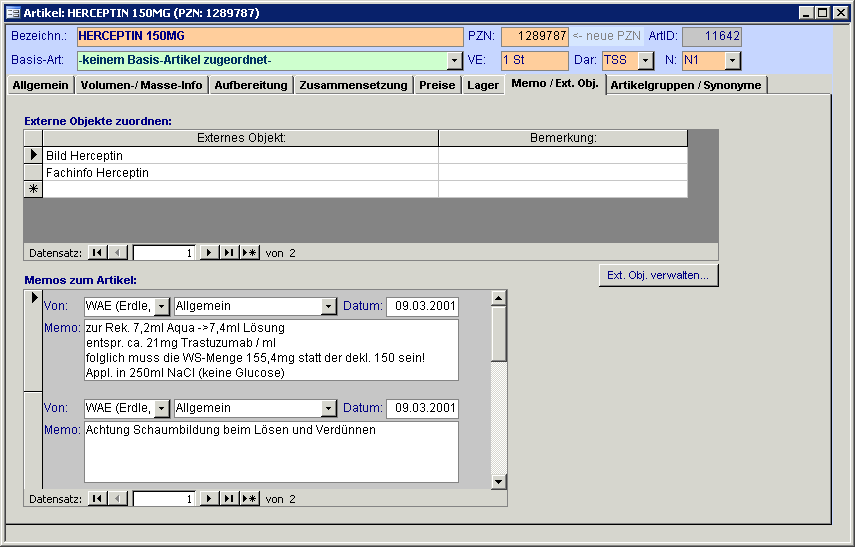855x547 pixels.
Task: Open the N dropdown showing N1
Action: click(x=732, y=61)
